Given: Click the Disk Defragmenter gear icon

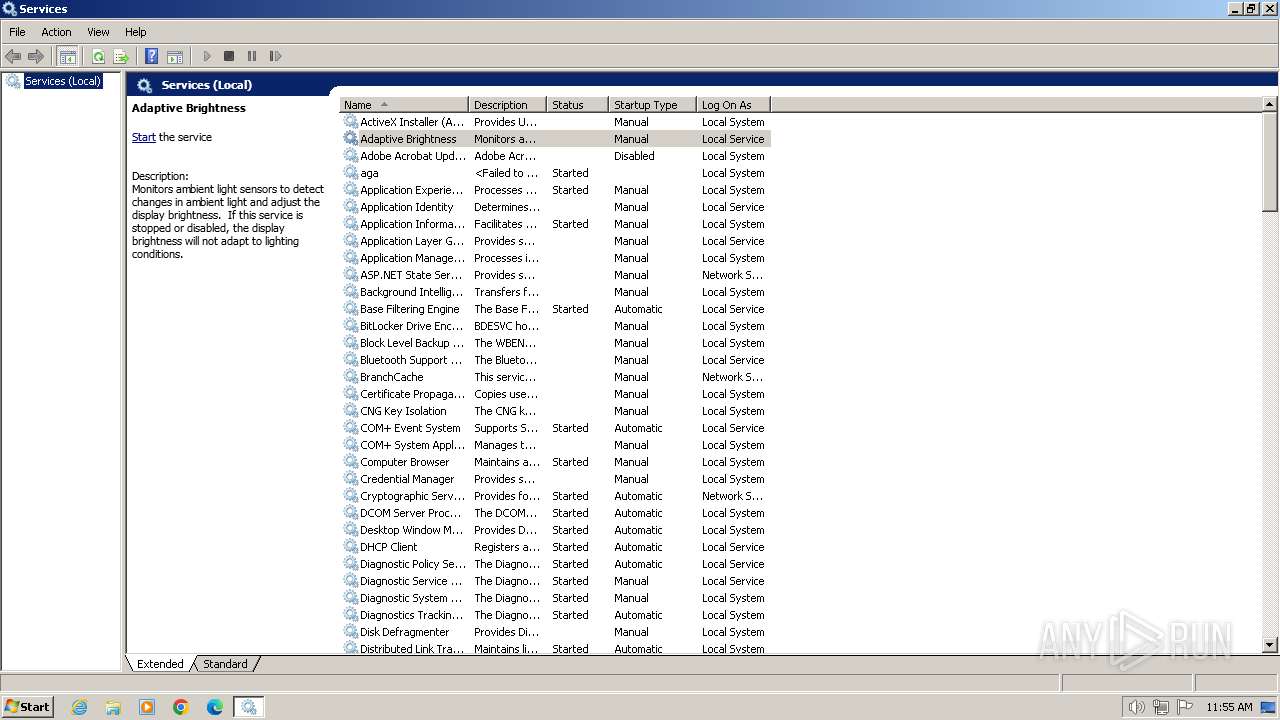Looking at the screenshot, I should tap(351, 632).
